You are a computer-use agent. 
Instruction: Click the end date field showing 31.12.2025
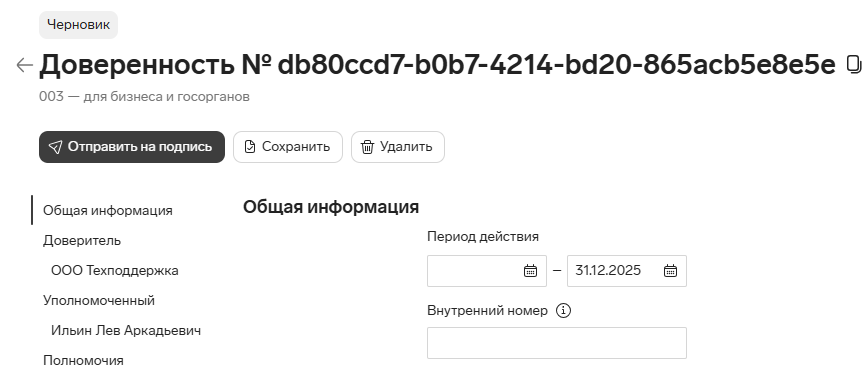[626, 271]
